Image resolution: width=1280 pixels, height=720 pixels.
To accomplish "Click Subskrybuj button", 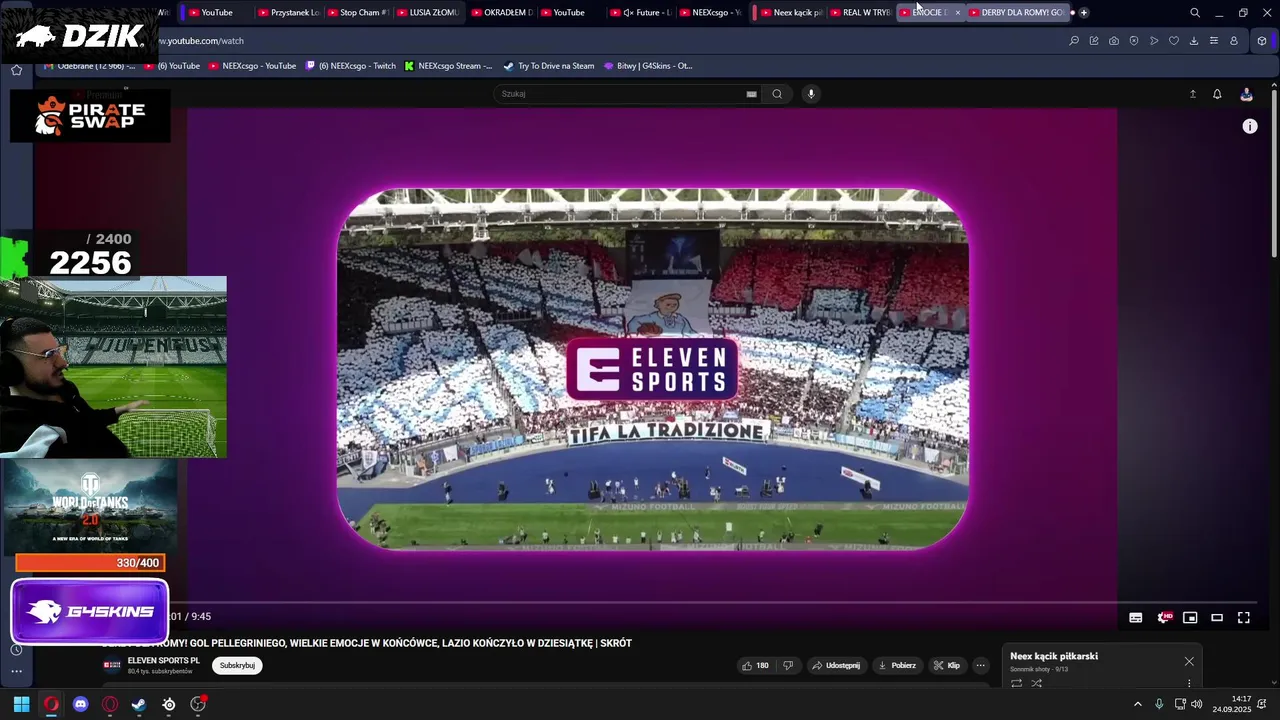I will click(237, 666).
